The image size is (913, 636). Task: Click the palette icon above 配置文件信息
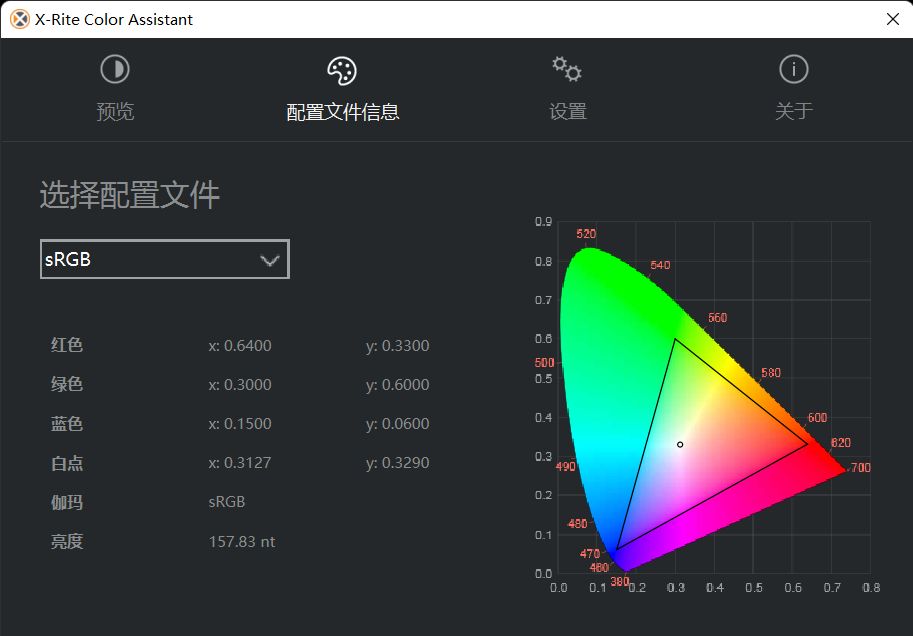point(342,68)
